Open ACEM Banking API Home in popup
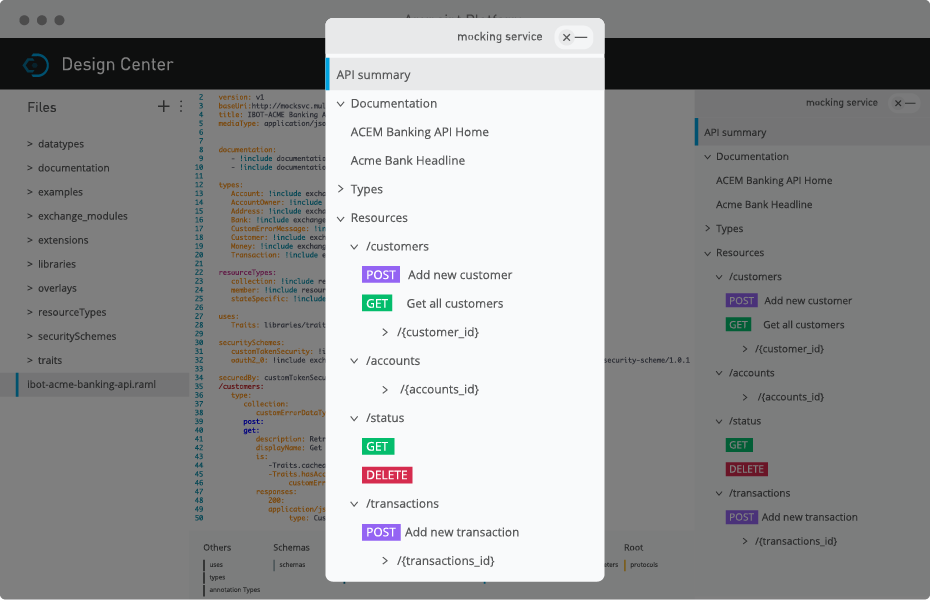The height and width of the screenshot is (600, 930). pyautogui.click(x=419, y=132)
